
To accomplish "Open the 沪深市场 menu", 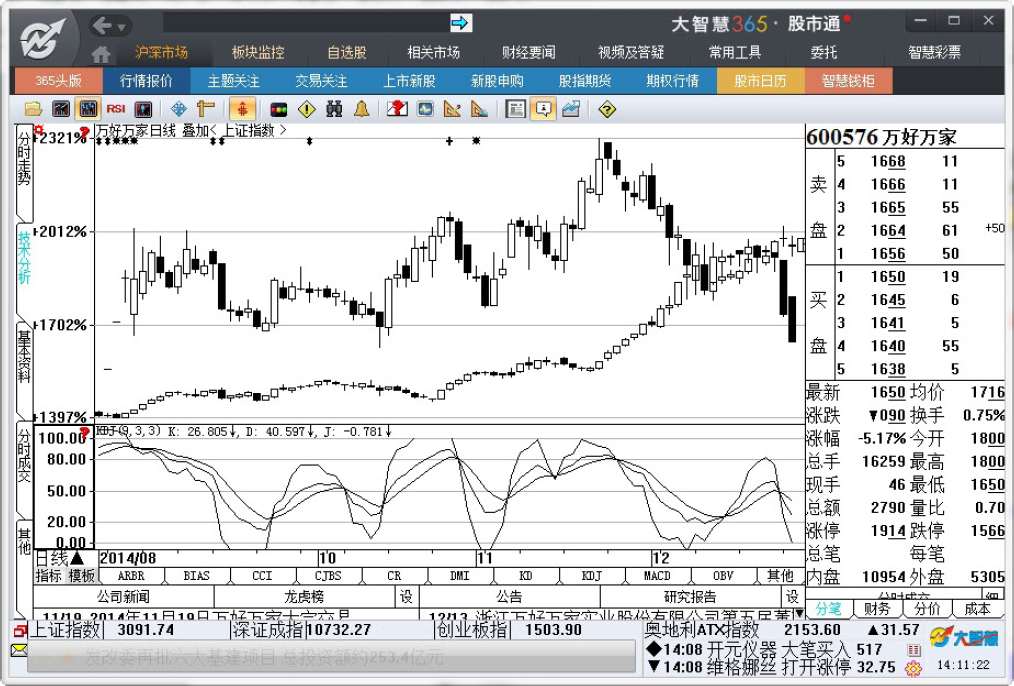I will point(161,52).
